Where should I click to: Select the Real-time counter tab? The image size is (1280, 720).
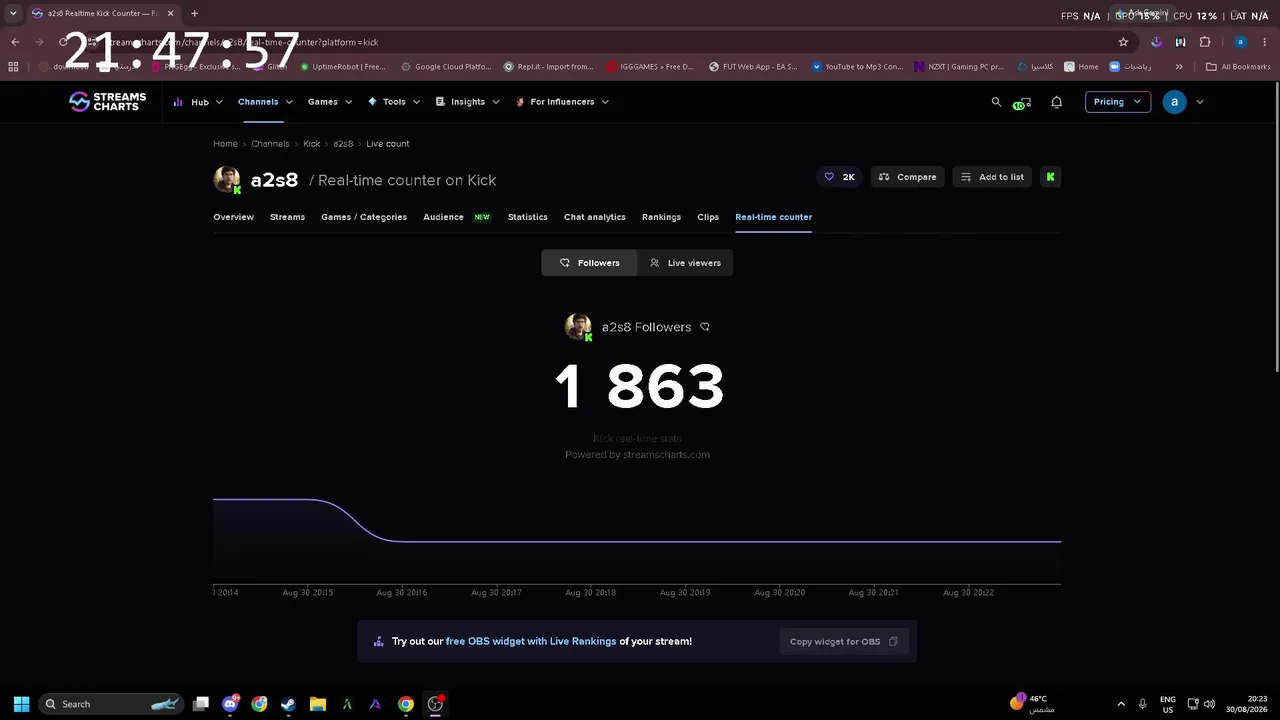tap(773, 217)
